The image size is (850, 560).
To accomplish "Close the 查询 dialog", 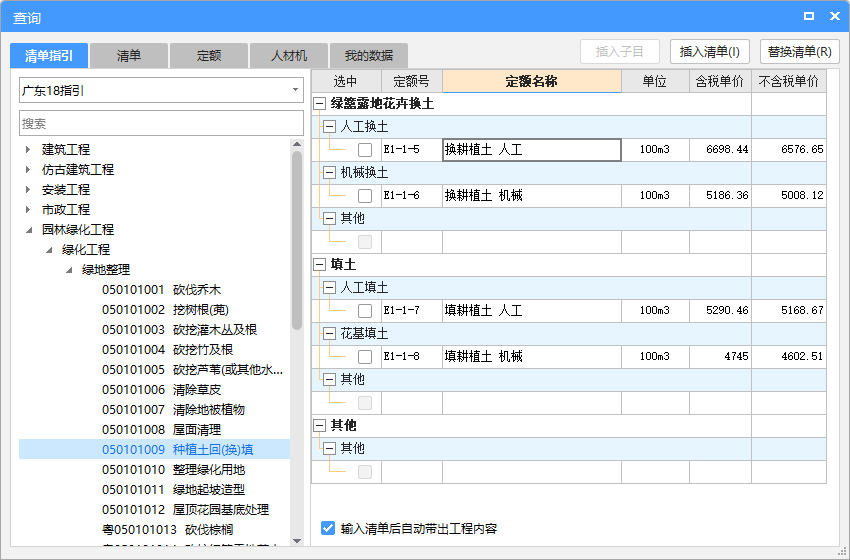I will click(x=835, y=16).
